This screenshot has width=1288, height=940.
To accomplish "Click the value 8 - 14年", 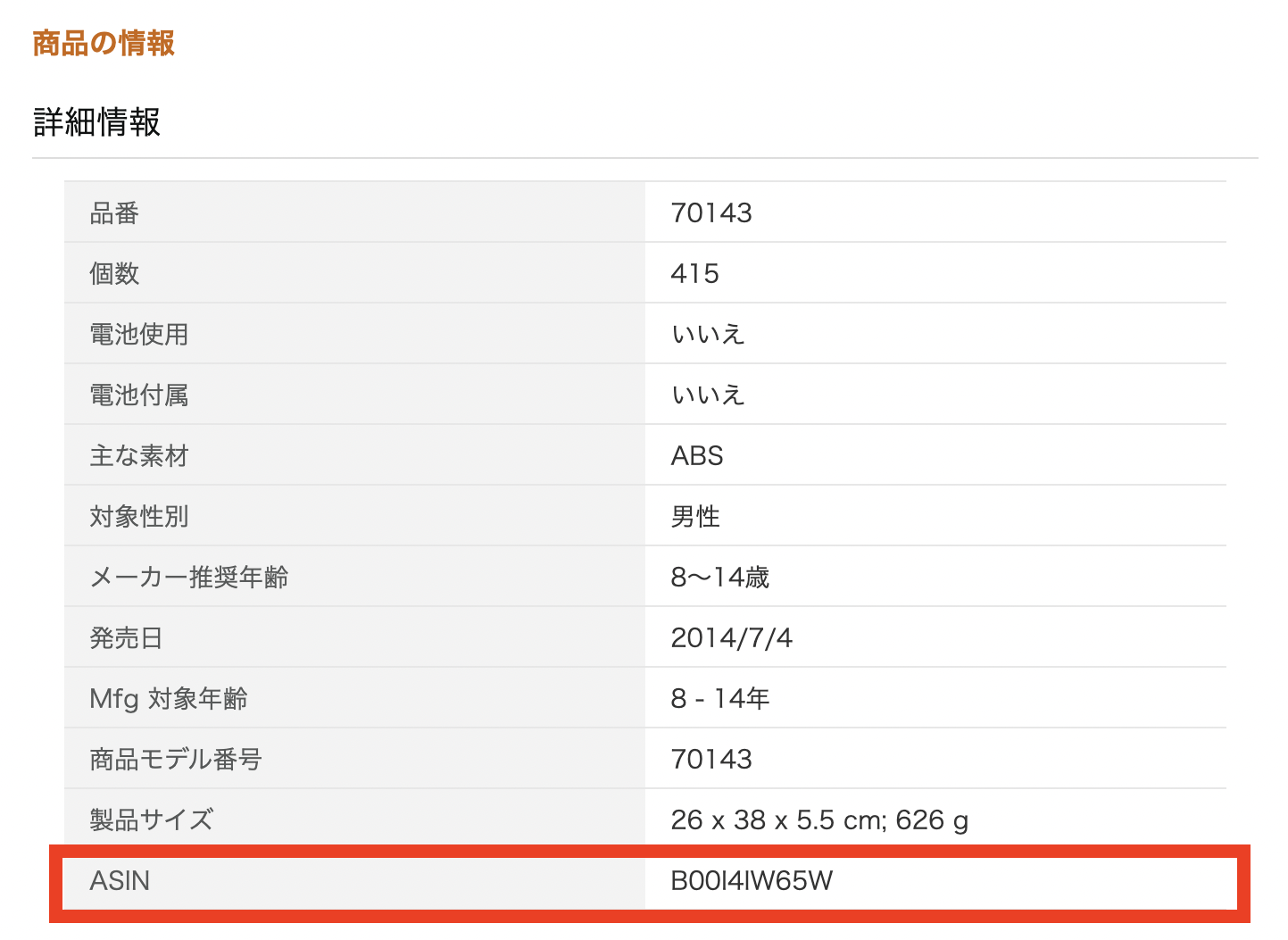I will [x=720, y=698].
